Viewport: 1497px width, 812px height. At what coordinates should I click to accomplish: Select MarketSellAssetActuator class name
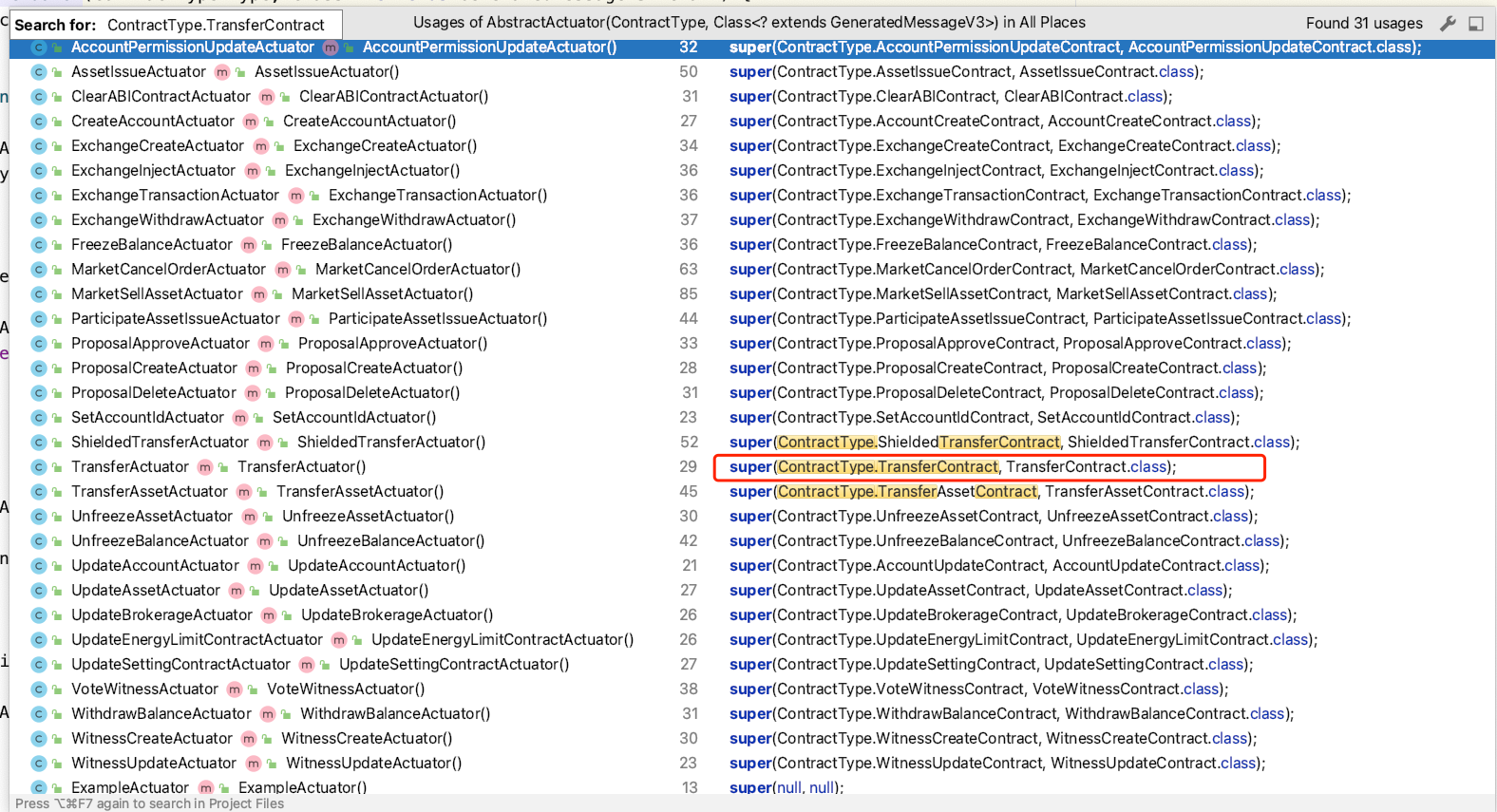pyautogui.click(x=157, y=293)
